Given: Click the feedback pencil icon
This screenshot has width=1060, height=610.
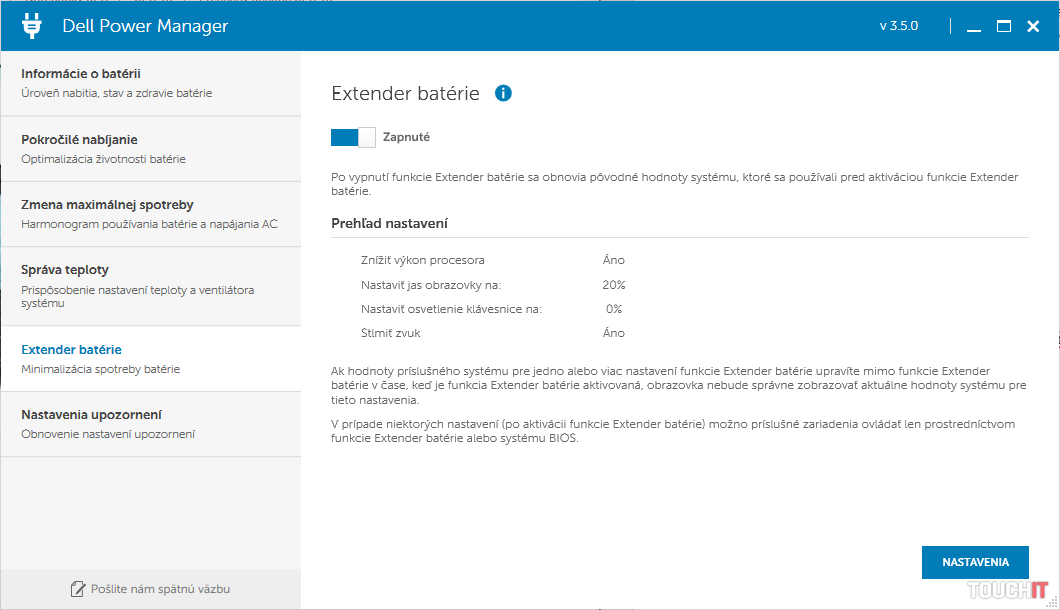Looking at the screenshot, I should click(x=78, y=589).
